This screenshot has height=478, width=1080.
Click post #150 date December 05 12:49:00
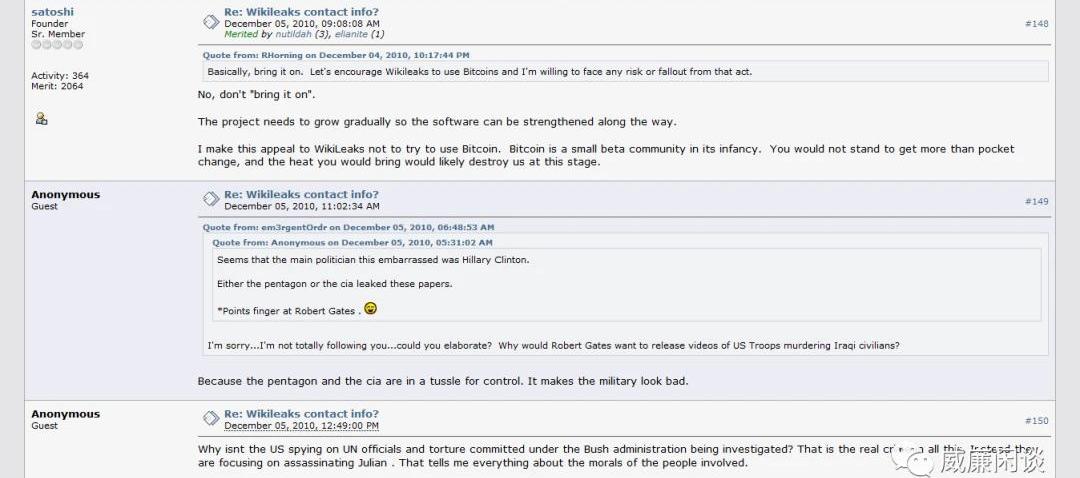(x=301, y=426)
